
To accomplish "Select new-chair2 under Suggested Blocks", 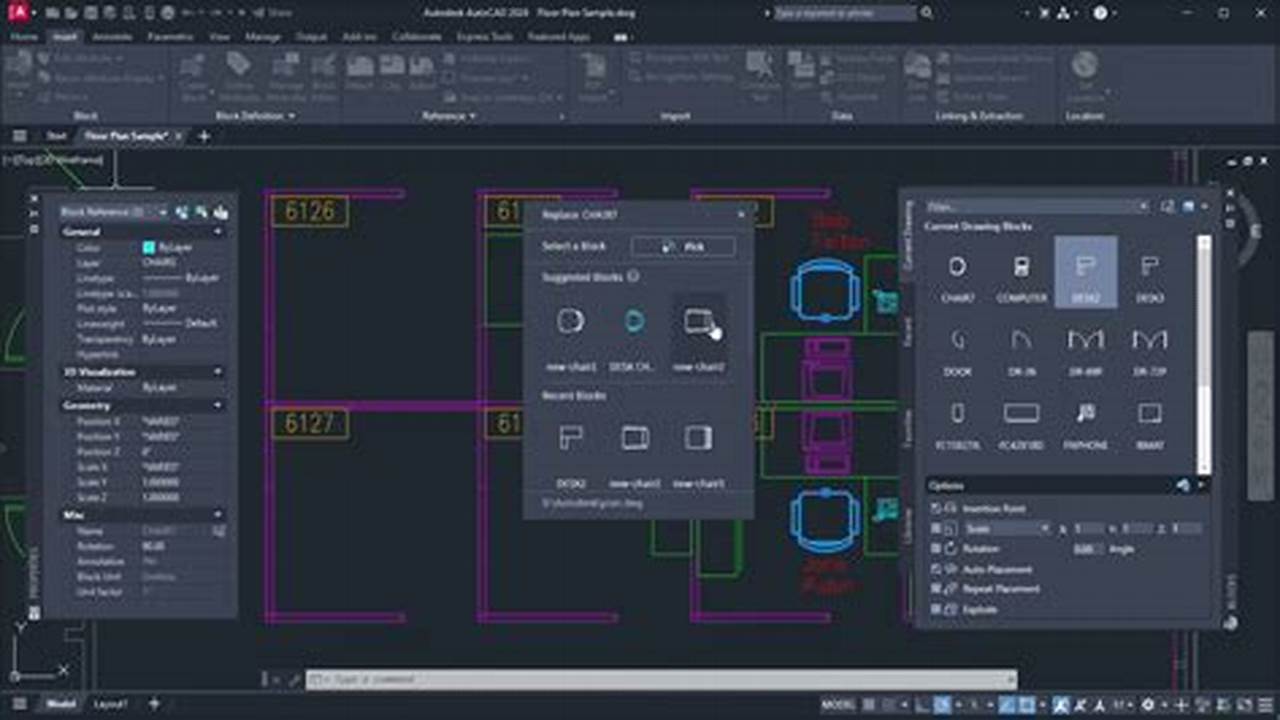I will click(698, 322).
